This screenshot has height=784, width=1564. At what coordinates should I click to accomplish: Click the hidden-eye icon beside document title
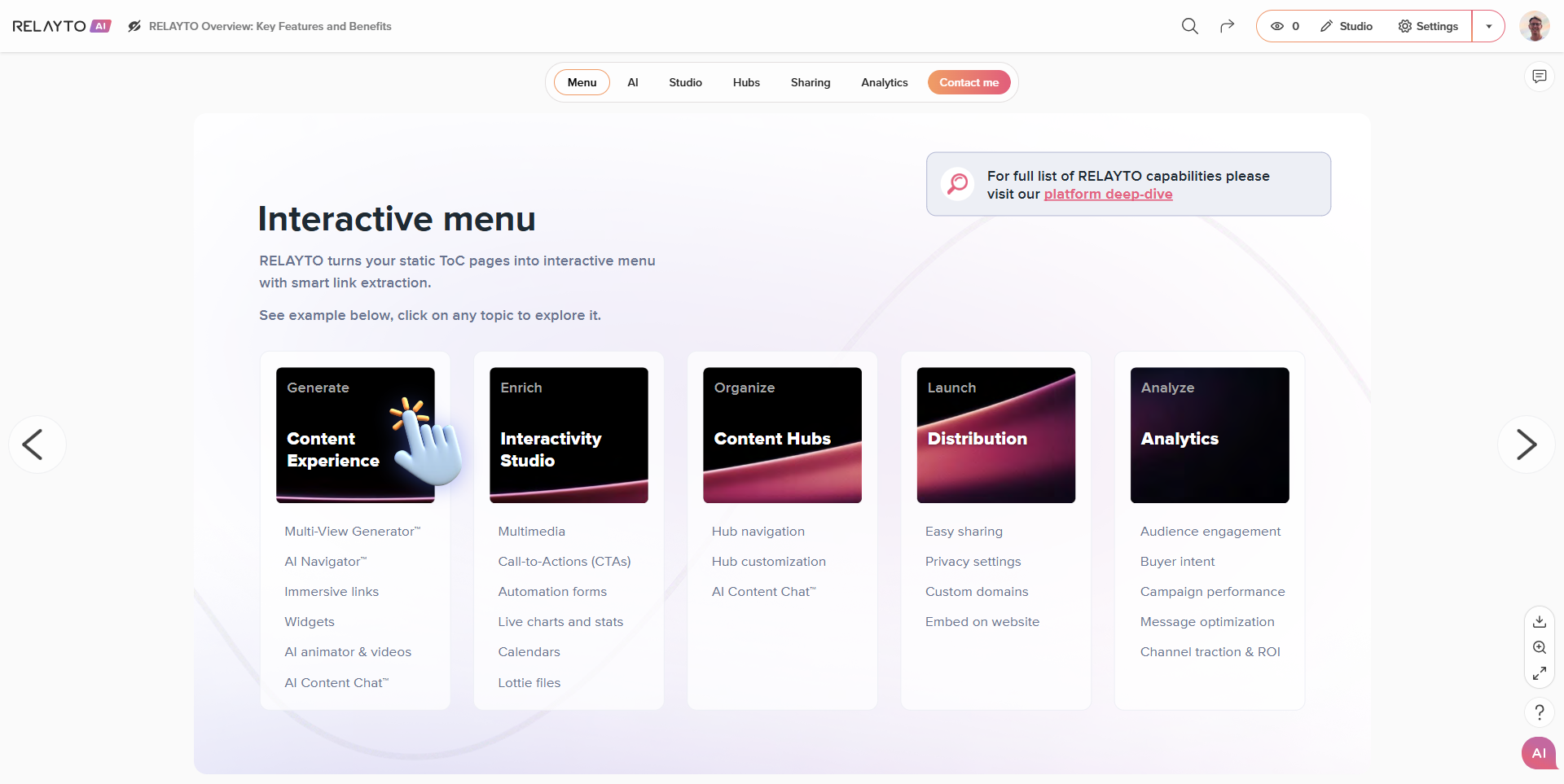pos(134,26)
